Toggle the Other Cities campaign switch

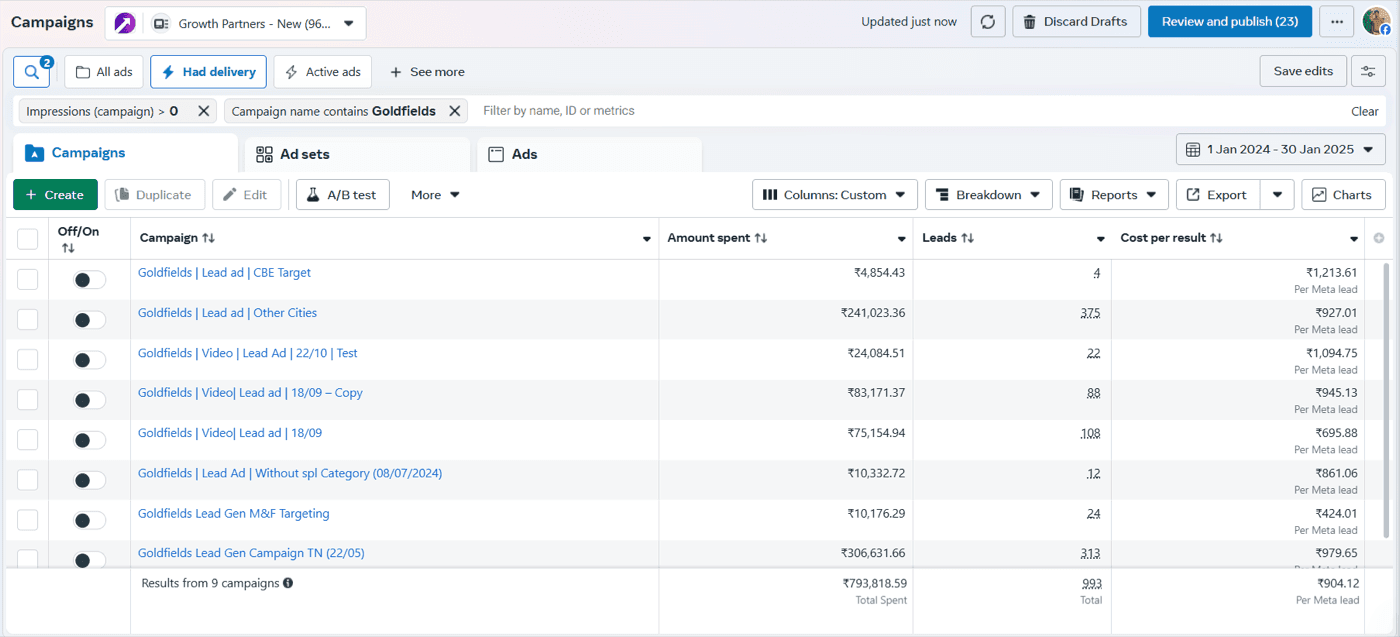[x=89, y=320]
